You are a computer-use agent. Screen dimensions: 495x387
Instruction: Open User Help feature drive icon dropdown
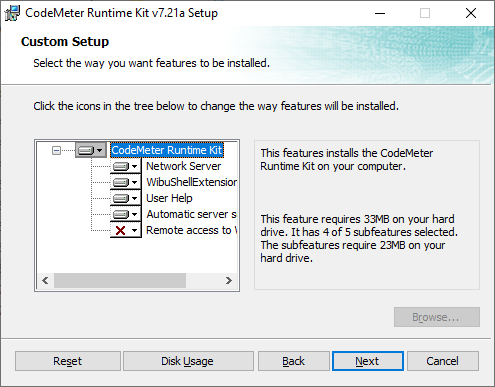[126, 198]
